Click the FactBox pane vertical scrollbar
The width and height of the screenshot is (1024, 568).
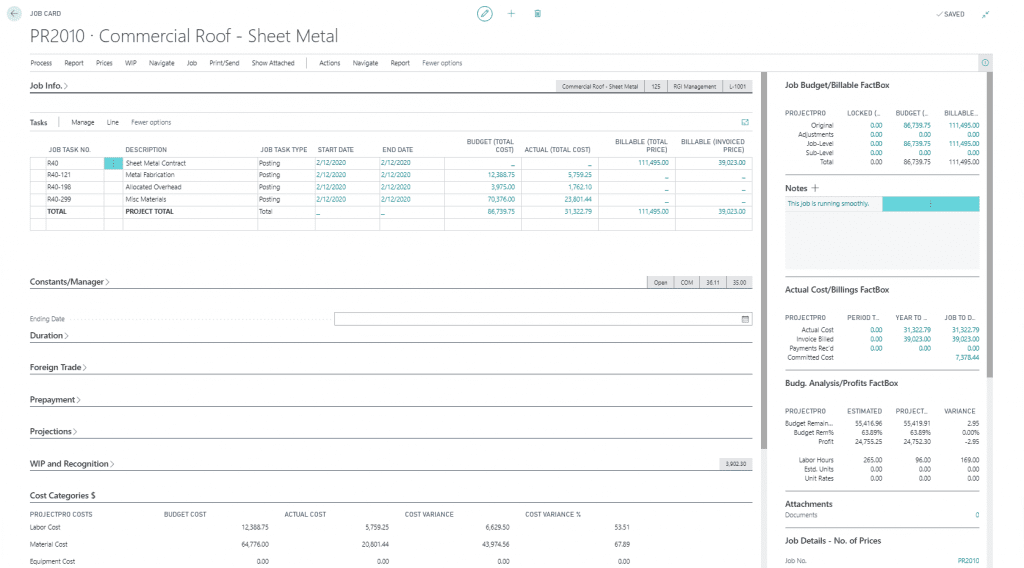(989, 200)
